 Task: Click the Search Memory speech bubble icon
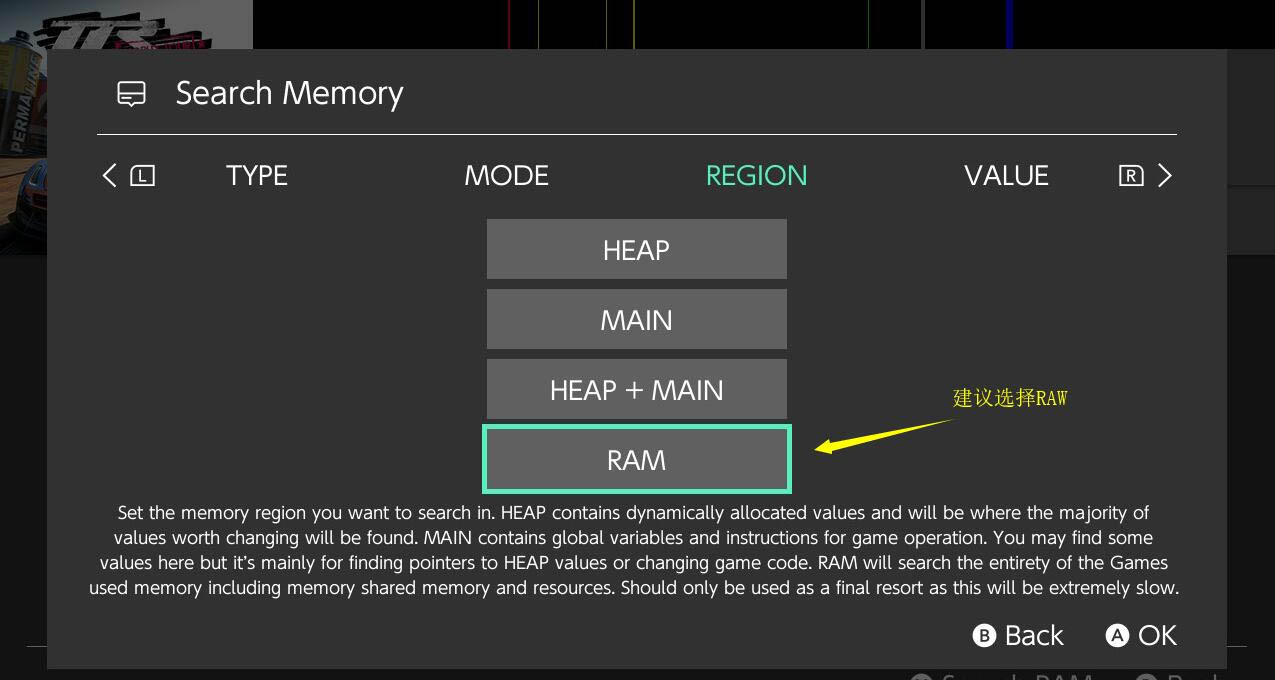coord(131,94)
